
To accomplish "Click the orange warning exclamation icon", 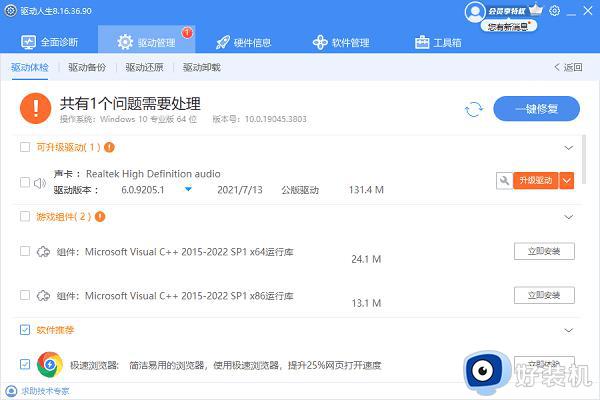I will (x=36, y=108).
